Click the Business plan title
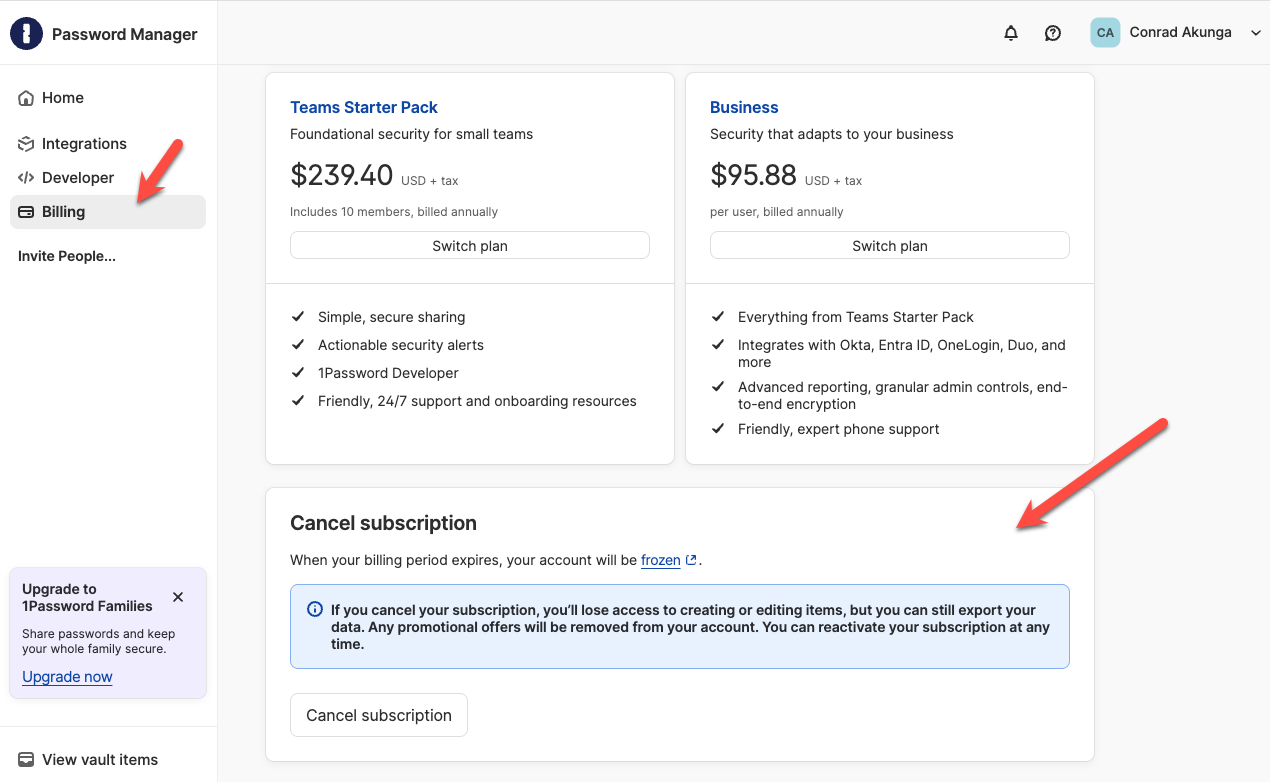Screen dimensions: 1270x782 click(744, 107)
